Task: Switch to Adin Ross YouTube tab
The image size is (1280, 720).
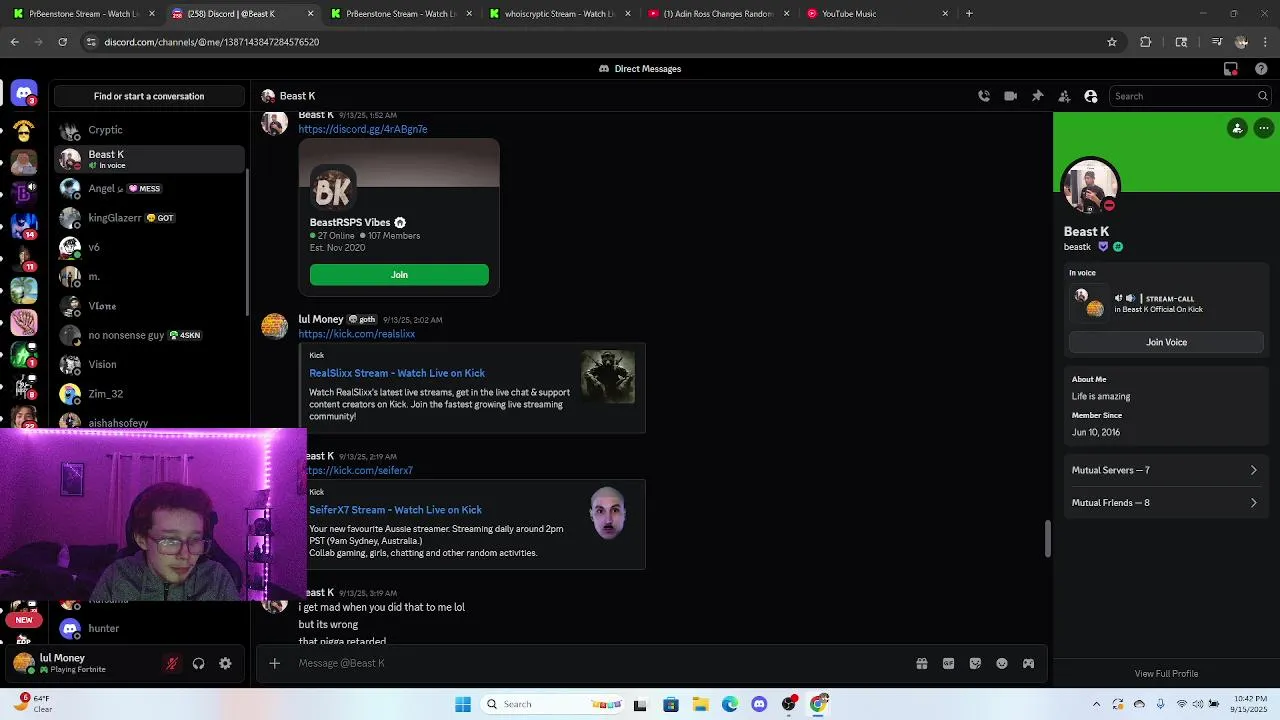Action: tap(718, 14)
